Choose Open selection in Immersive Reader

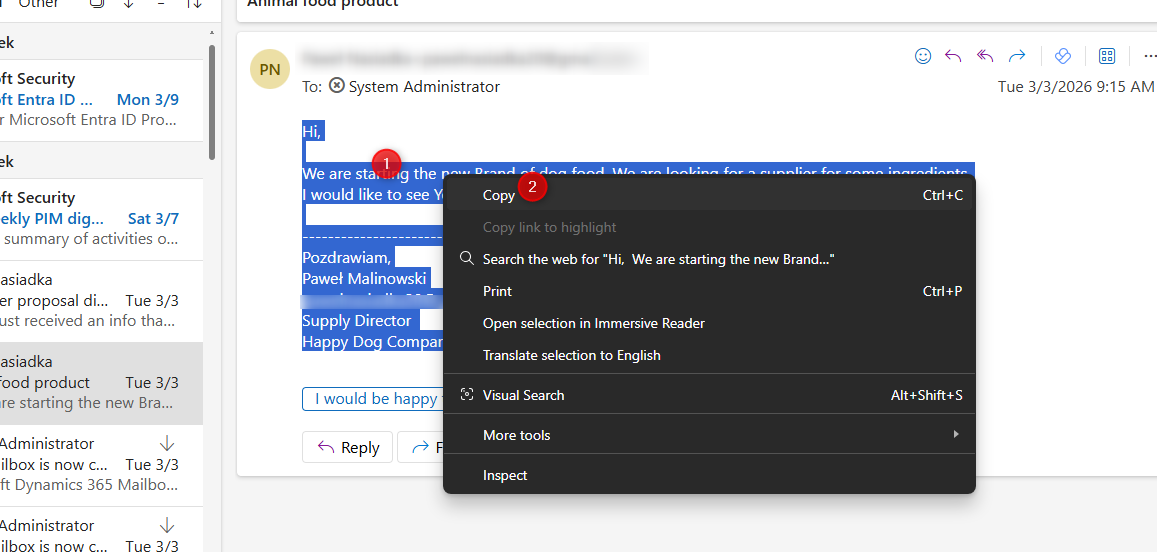click(x=593, y=323)
